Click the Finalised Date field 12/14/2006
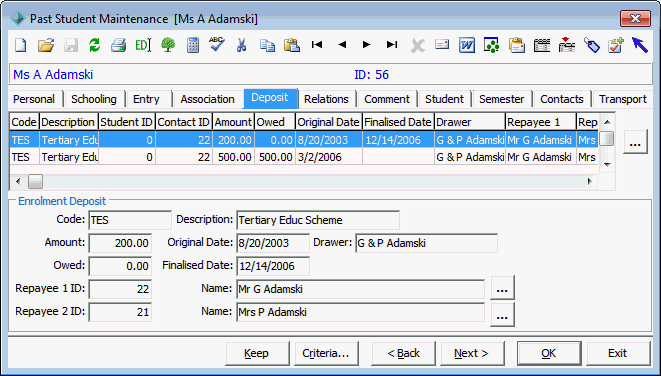The height and width of the screenshot is (376, 661). (x=273, y=266)
